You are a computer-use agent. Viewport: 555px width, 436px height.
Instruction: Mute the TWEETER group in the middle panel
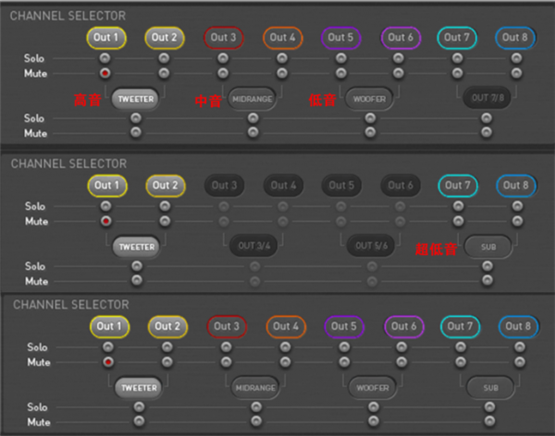point(137,280)
